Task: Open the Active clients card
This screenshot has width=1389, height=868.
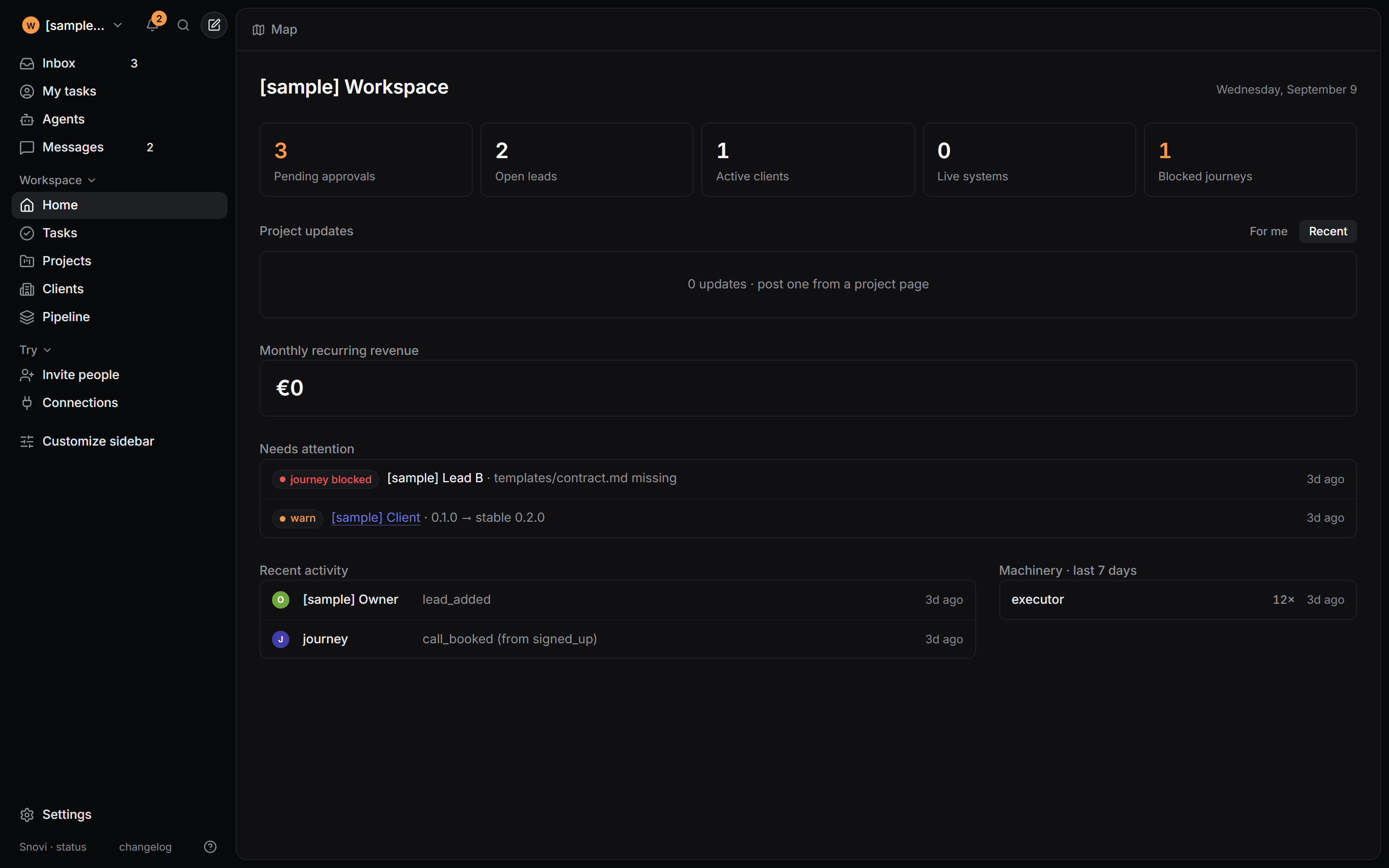Action: click(x=807, y=160)
